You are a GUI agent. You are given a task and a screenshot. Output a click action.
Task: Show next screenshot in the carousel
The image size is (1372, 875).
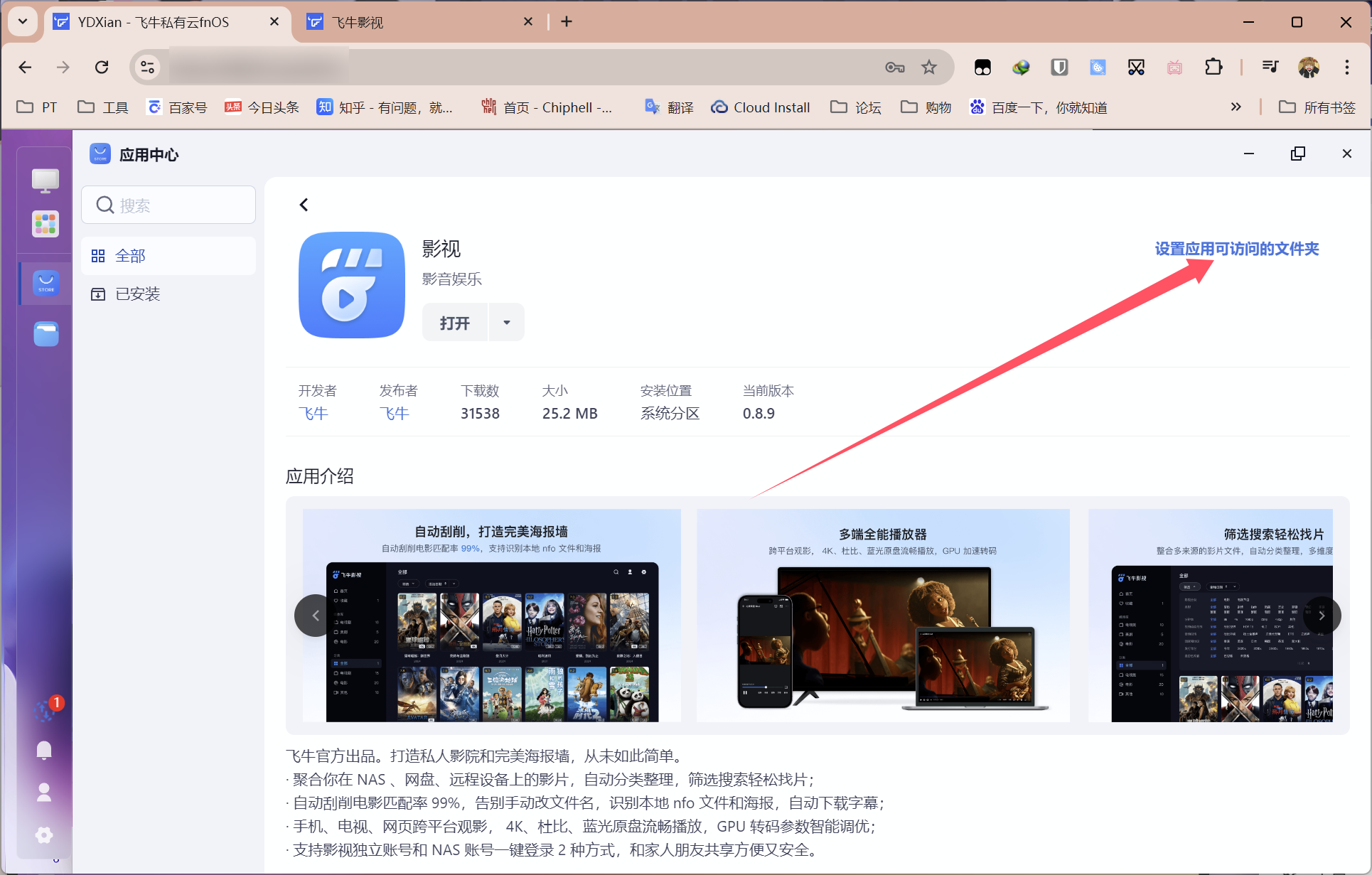1322,616
